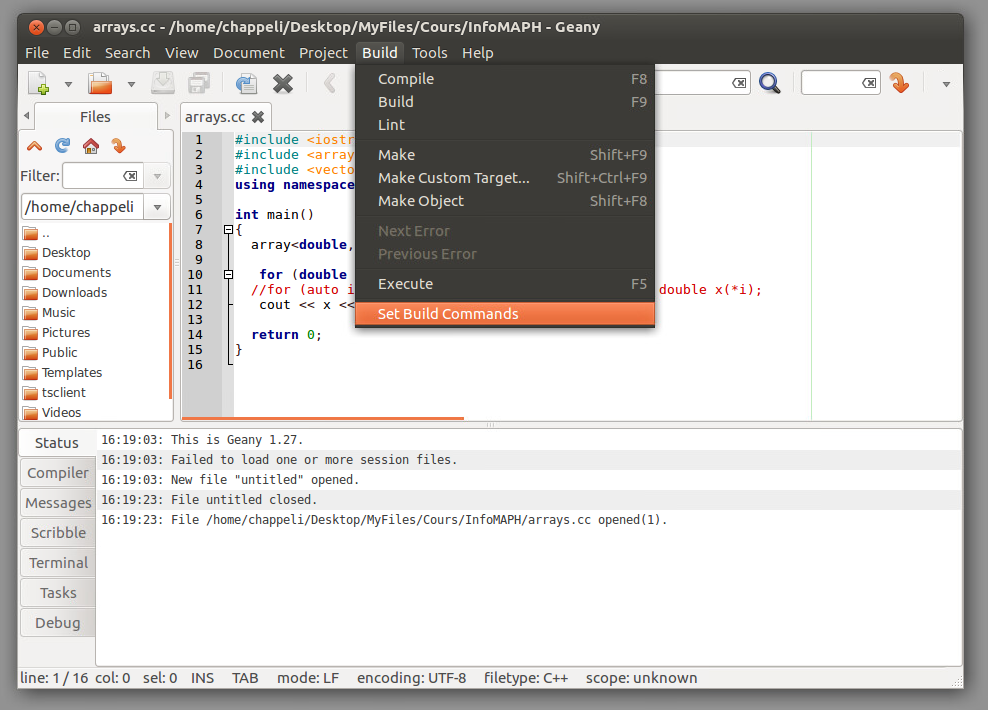Image resolution: width=988 pixels, height=710 pixels.
Task: Select the Videos folder
Action: pyautogui.click(x=96, y=413)
